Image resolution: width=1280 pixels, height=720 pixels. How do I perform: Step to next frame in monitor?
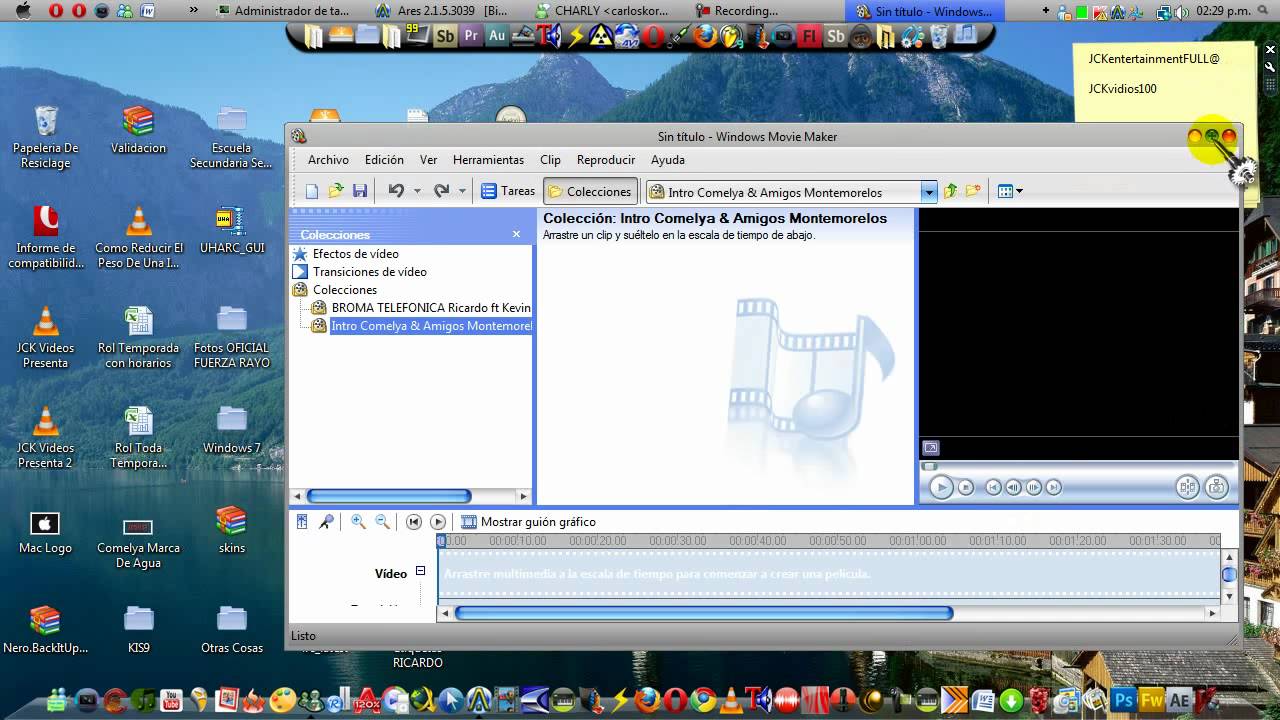click(1033, 487)
